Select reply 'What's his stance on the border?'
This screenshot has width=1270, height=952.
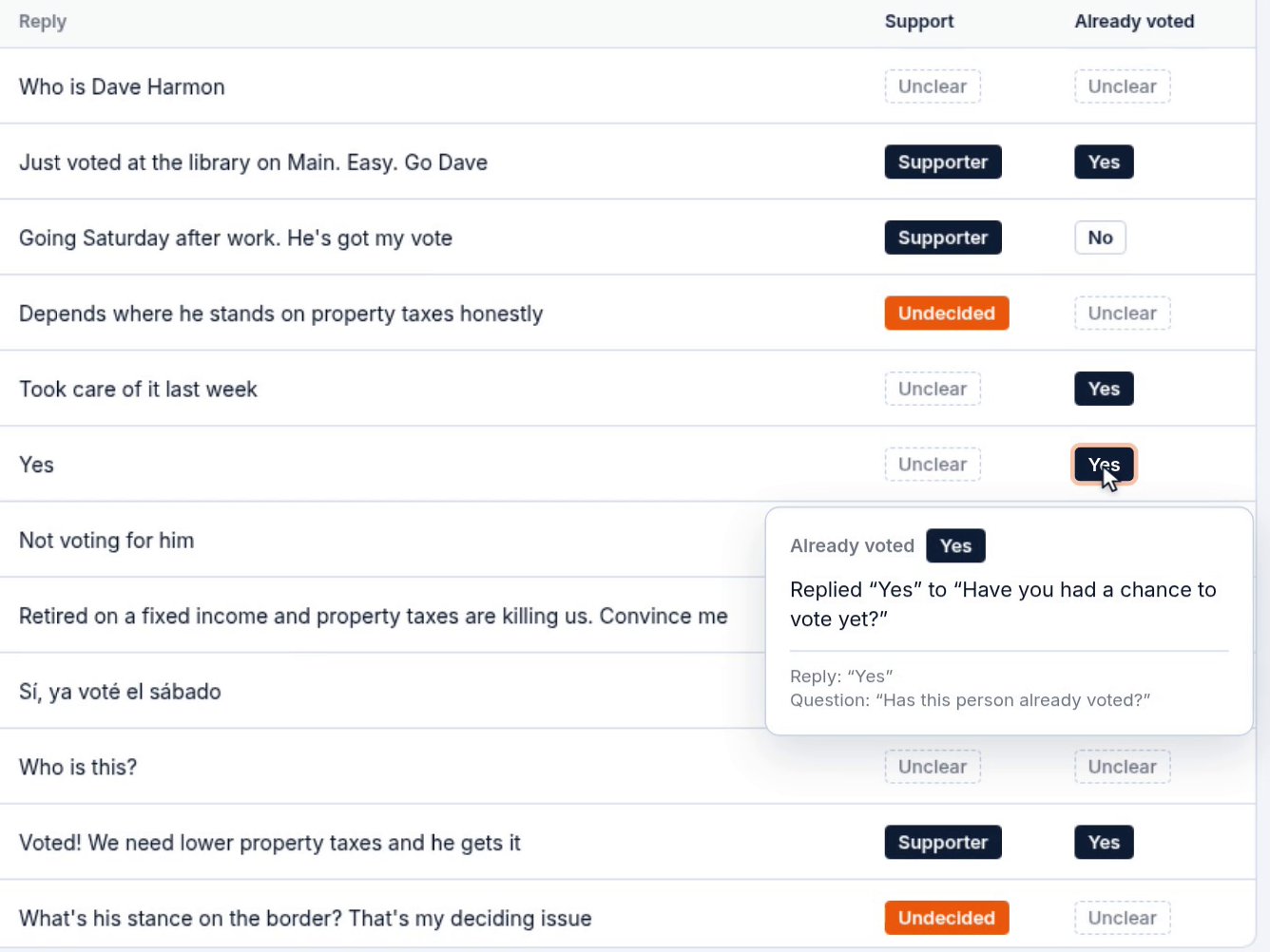[305, 919]
